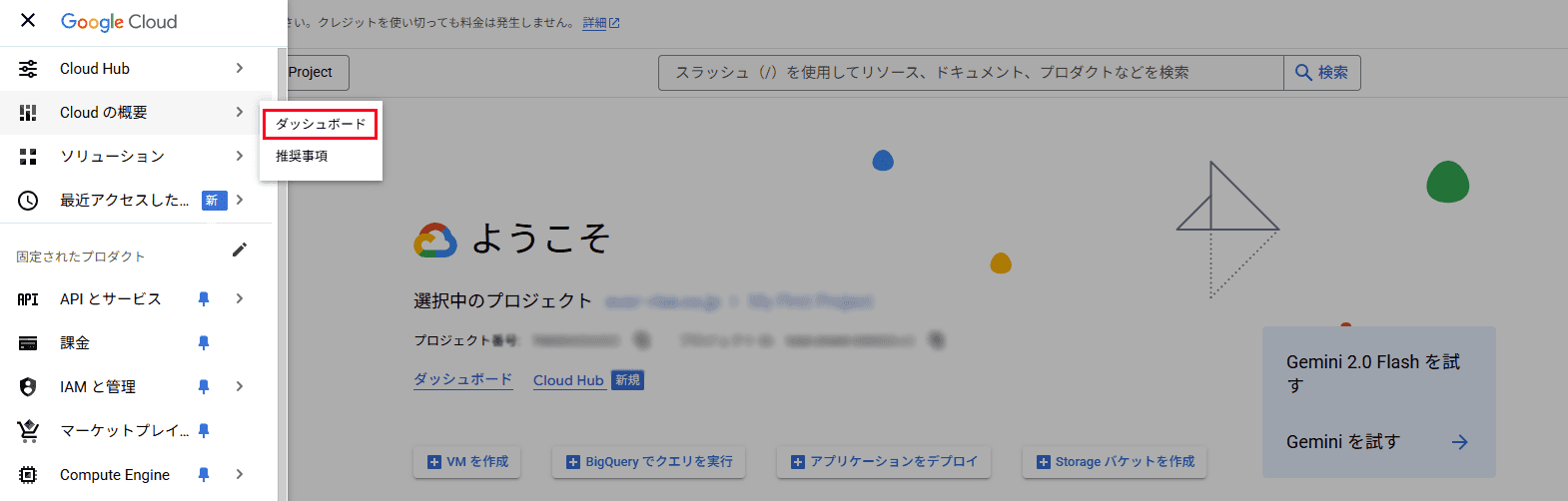
Task: Expand the 最近アクセスした submenu chevron
Action: coord(240,200)
